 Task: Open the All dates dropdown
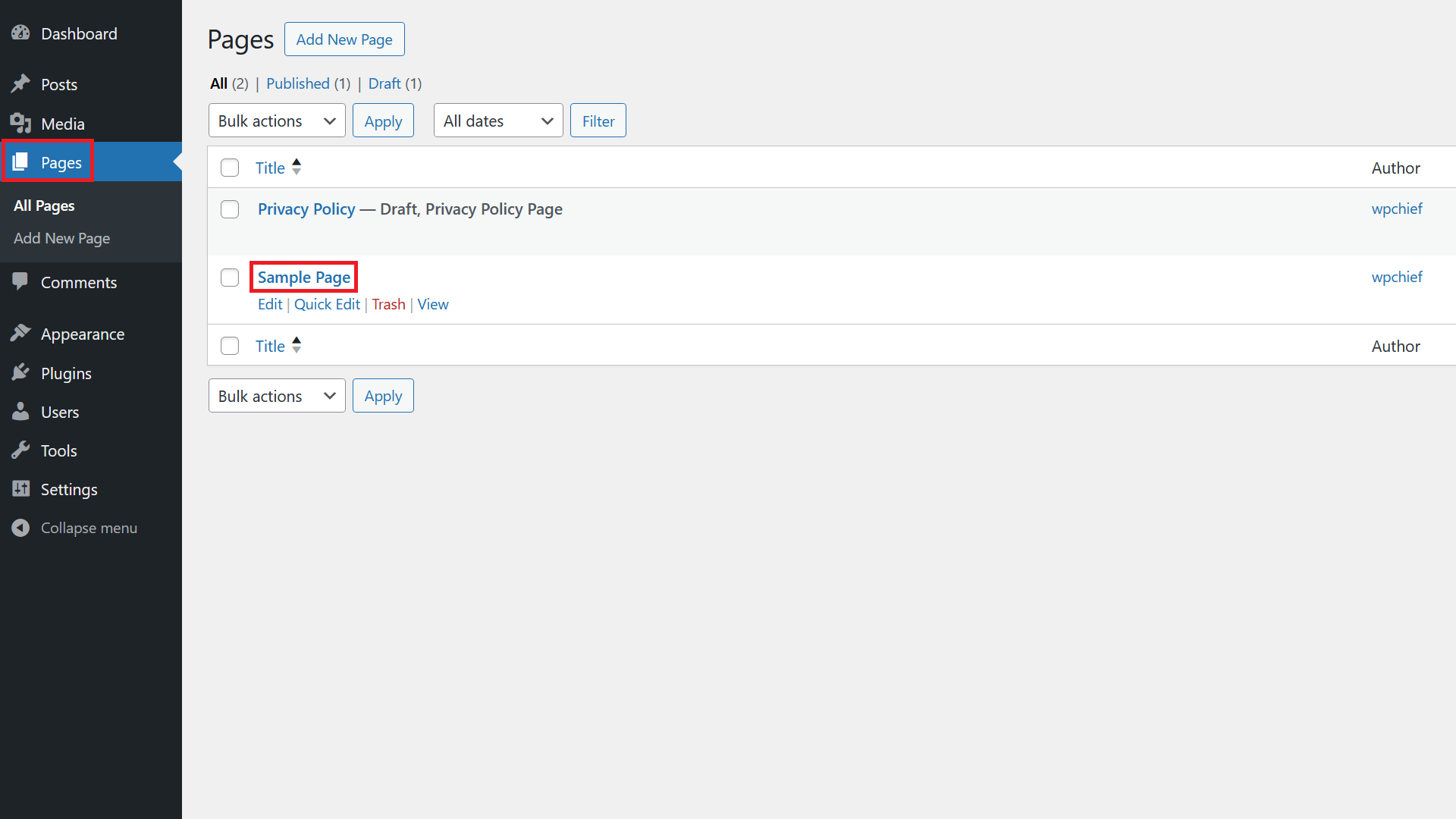click(x=498, y=121)
